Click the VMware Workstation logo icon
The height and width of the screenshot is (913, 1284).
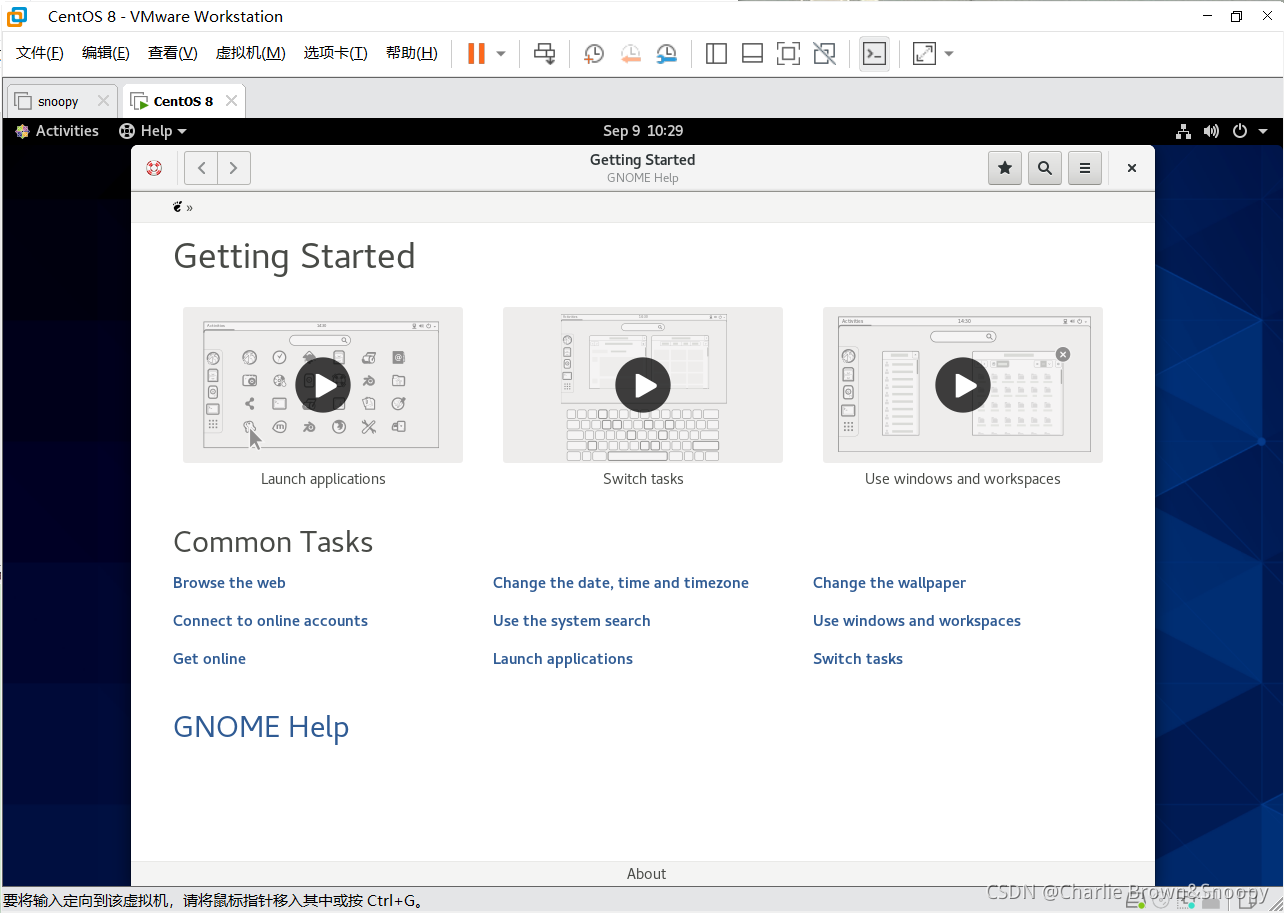pyautogui.click(x=17, y=16)
